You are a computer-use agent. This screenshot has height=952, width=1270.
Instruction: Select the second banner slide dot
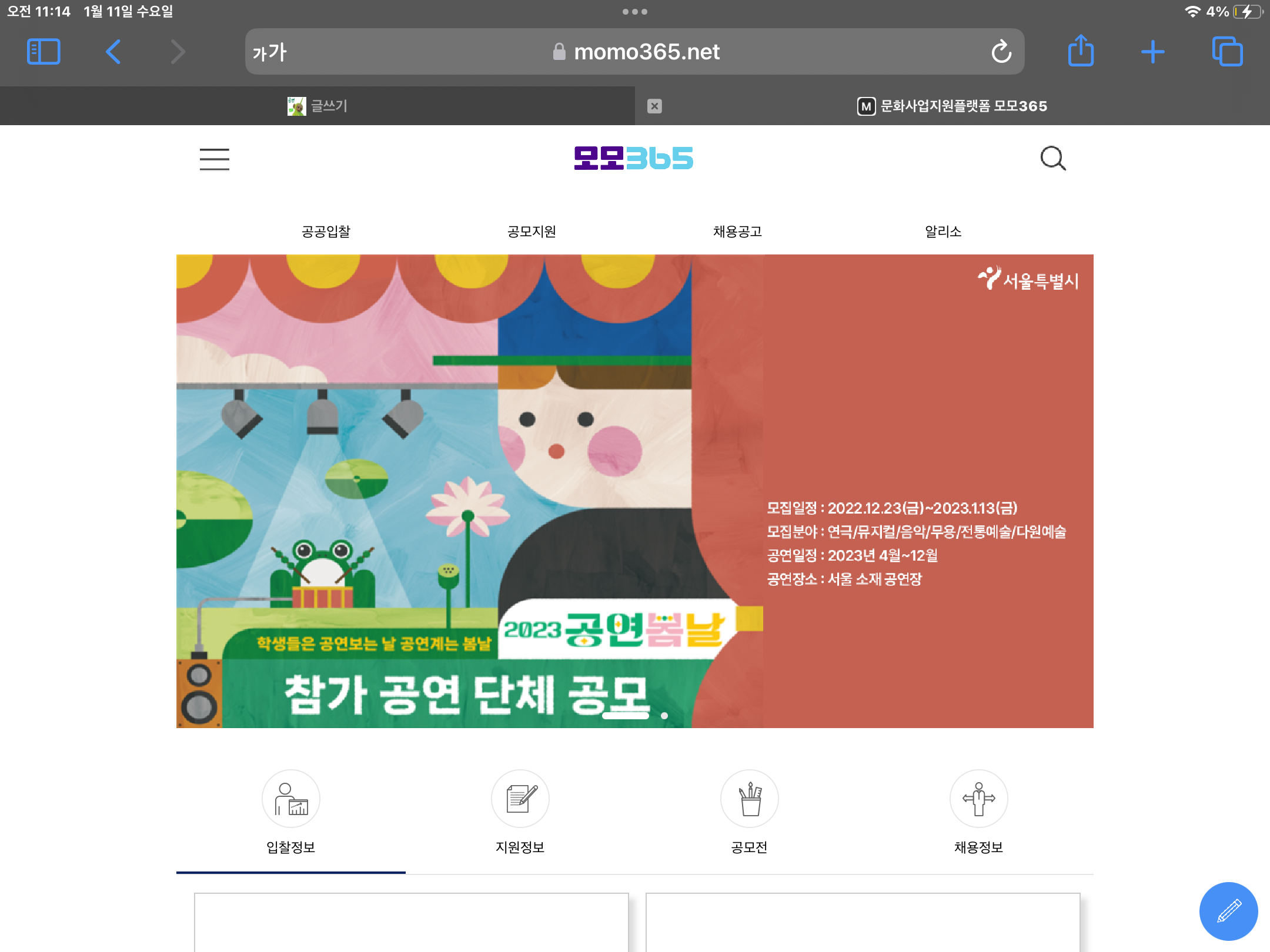(x=664, y=716)
